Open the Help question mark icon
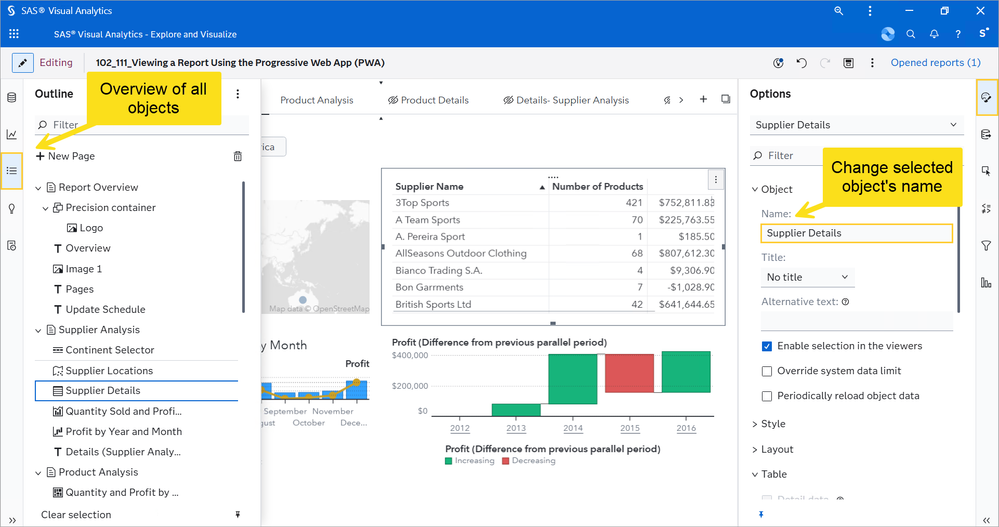Viewport: 999px width, 527px height. (958, 34)
